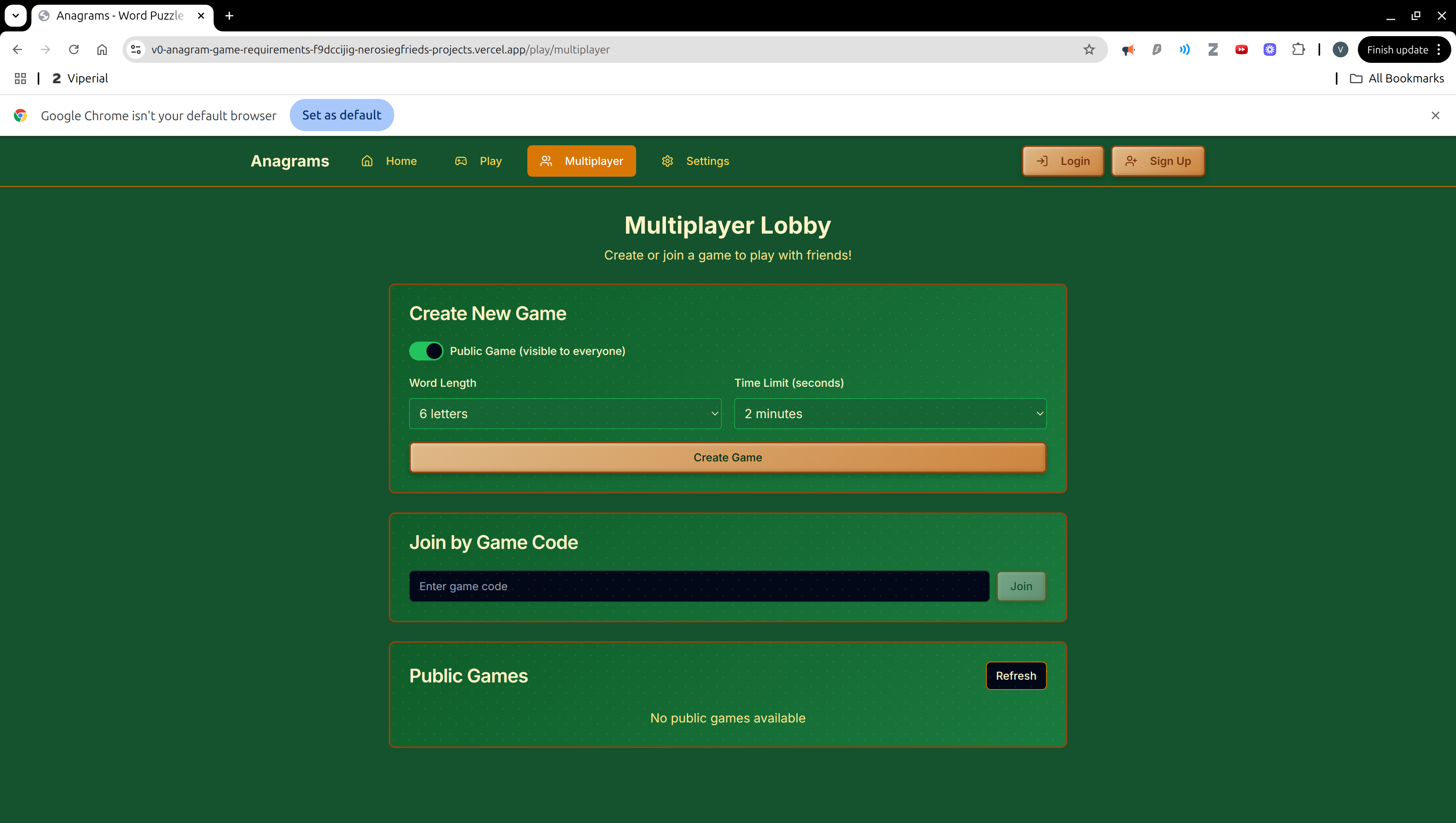Screen dimensions: 1456x823
Task: Expand the Time Limit dropdown
Action: tap(890, 414)
